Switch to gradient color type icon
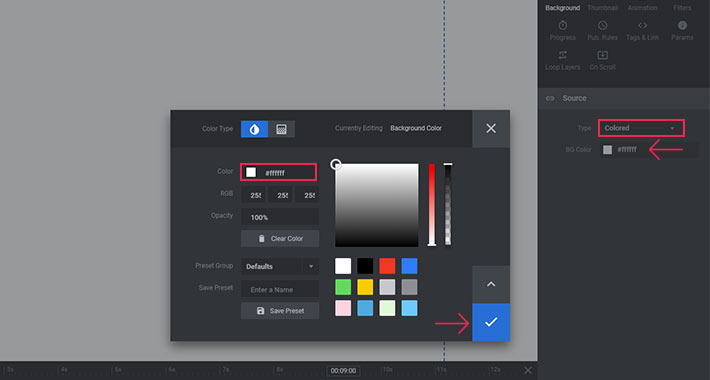 [281, 129]
